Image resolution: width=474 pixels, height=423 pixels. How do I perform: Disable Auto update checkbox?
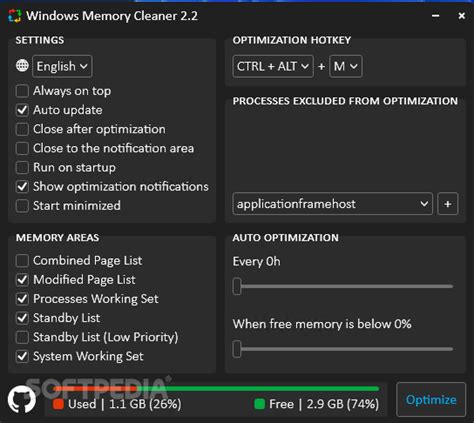(x=22, y=110)
